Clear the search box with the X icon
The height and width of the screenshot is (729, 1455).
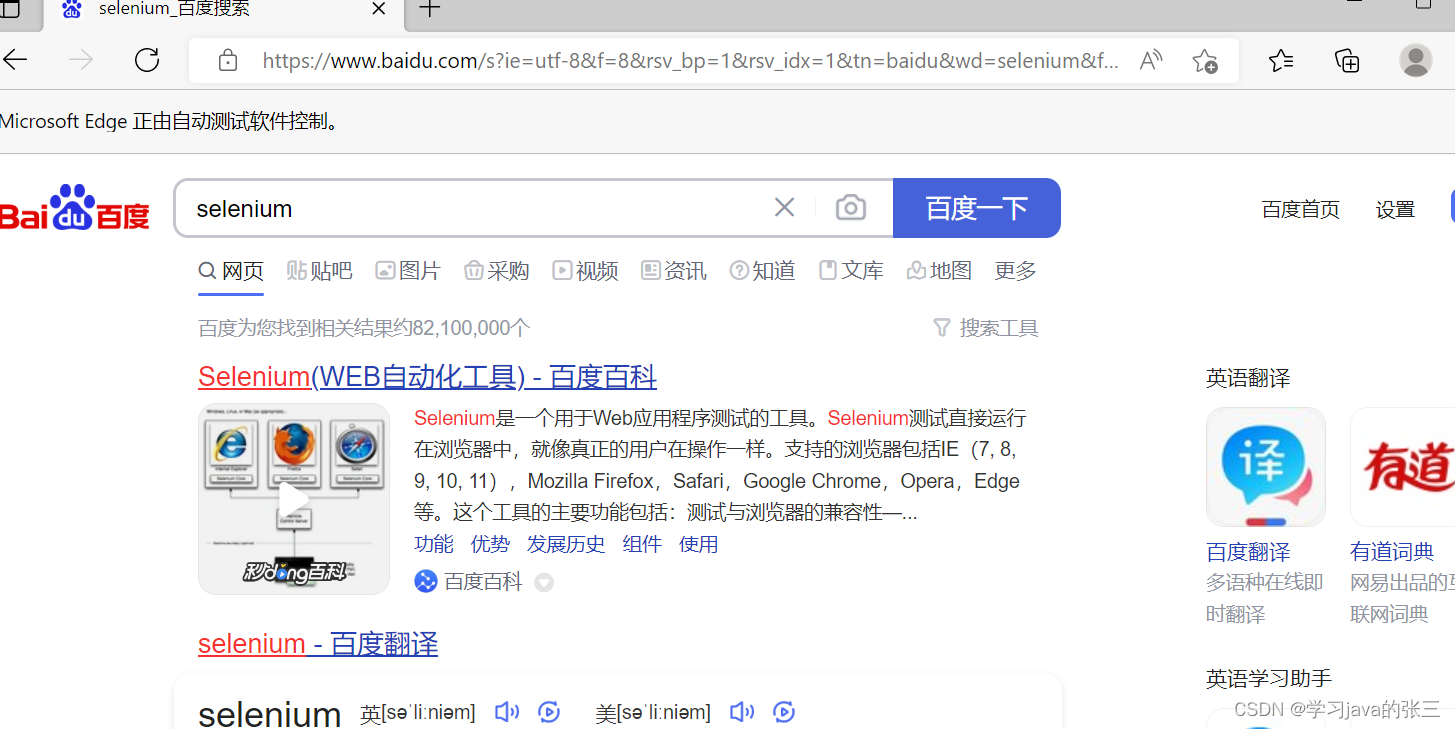(784, 208)
